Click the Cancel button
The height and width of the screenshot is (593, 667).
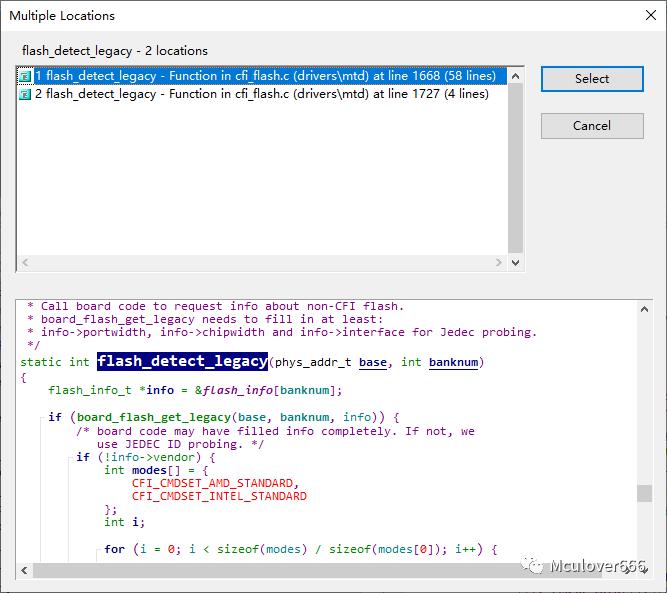pyautogui.click(x=592, y=125)
